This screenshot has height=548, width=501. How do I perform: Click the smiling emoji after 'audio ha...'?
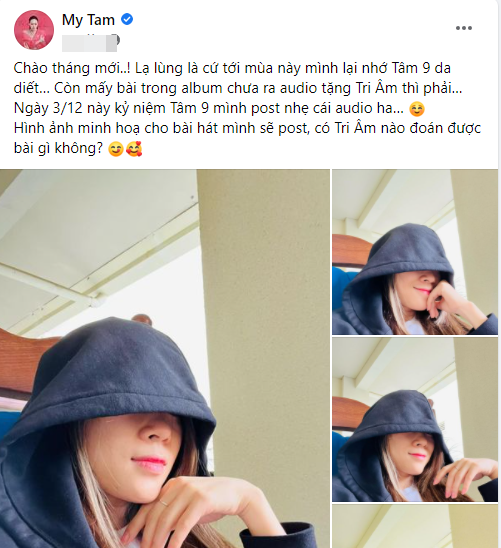[417, 109]
